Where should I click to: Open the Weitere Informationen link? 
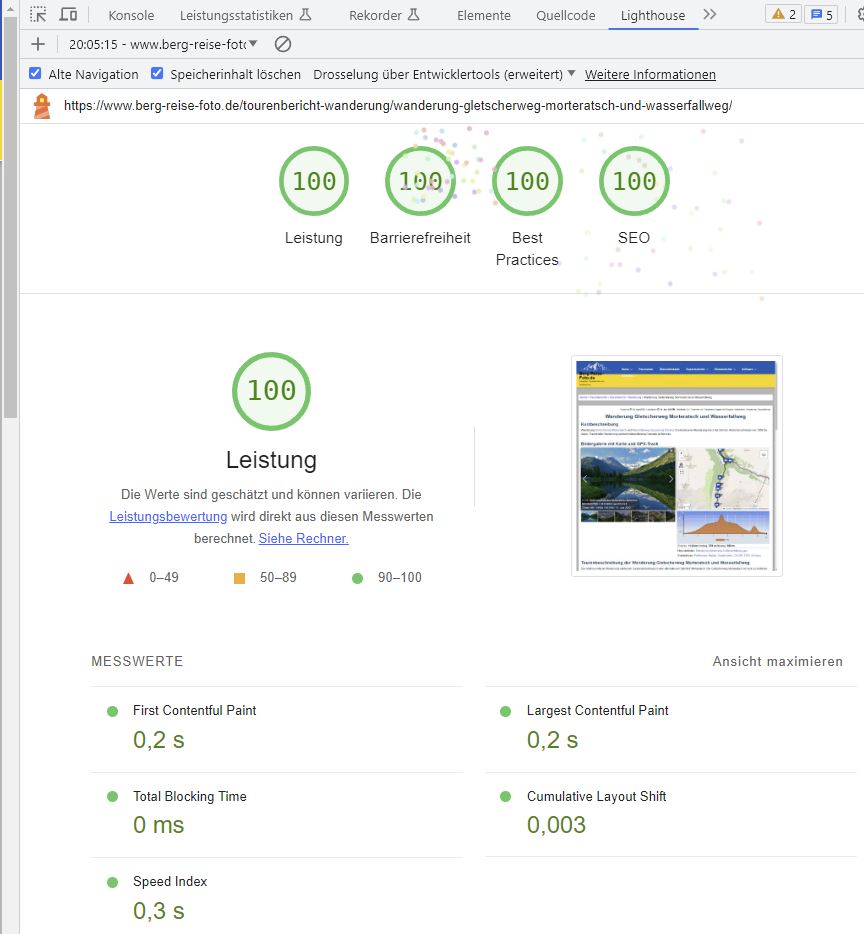tap(650, 74)
